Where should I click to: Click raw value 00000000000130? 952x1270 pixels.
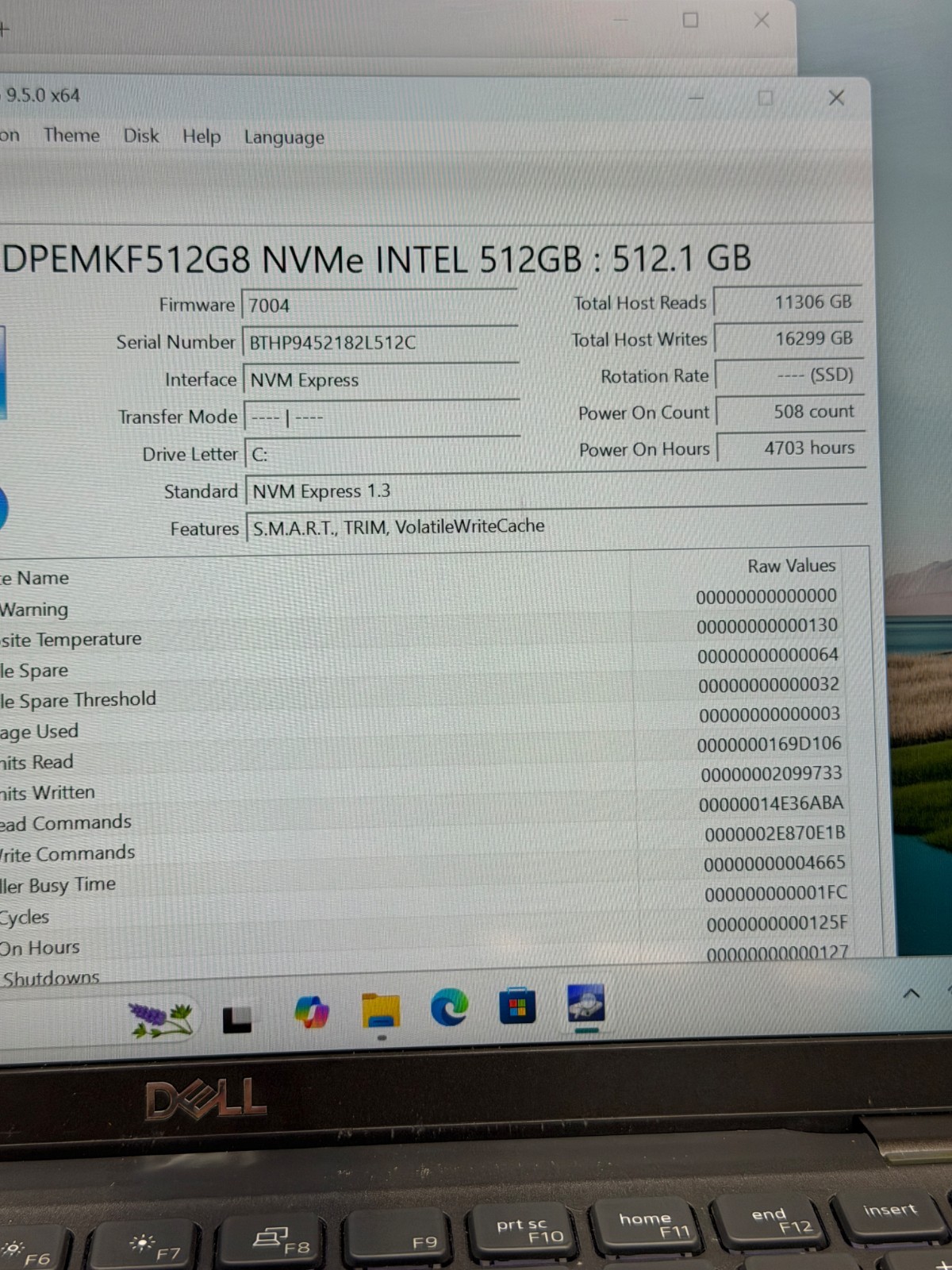(x=767, y=625)
